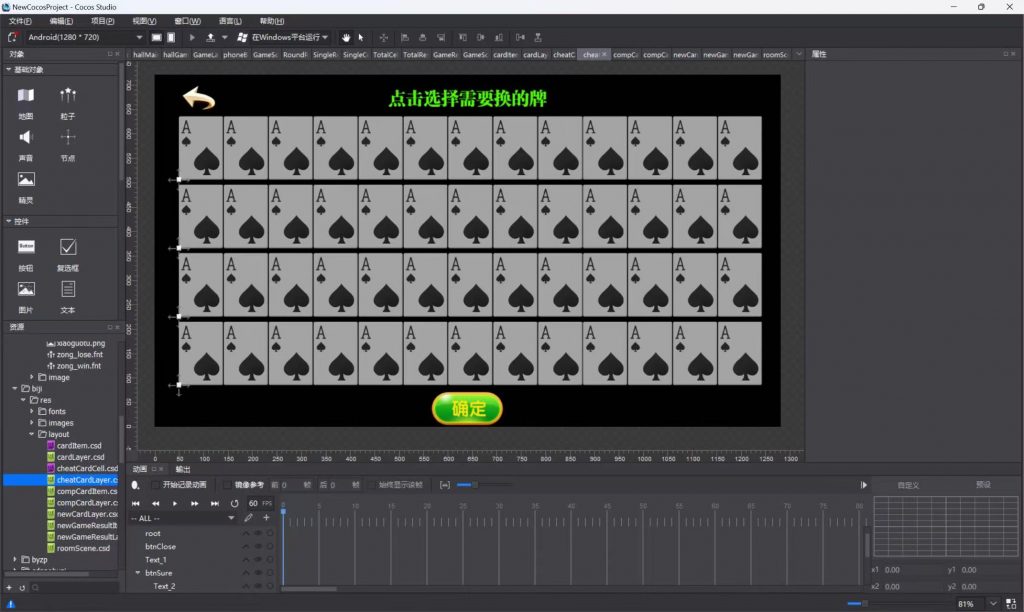Image resolution: width=1024 pixels, height=612 pixels.
Task: Select the 粒子 (Particle) object icon
Action: pyautogui.click(x=68, y=97)
